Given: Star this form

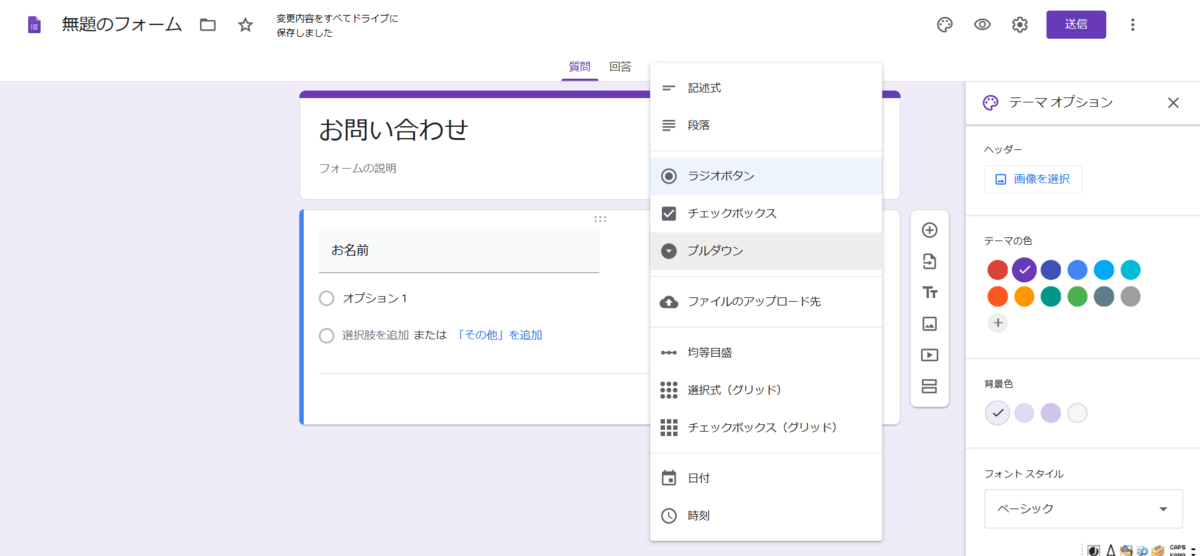Looking at the screenshot, I should tap(246, 25).
